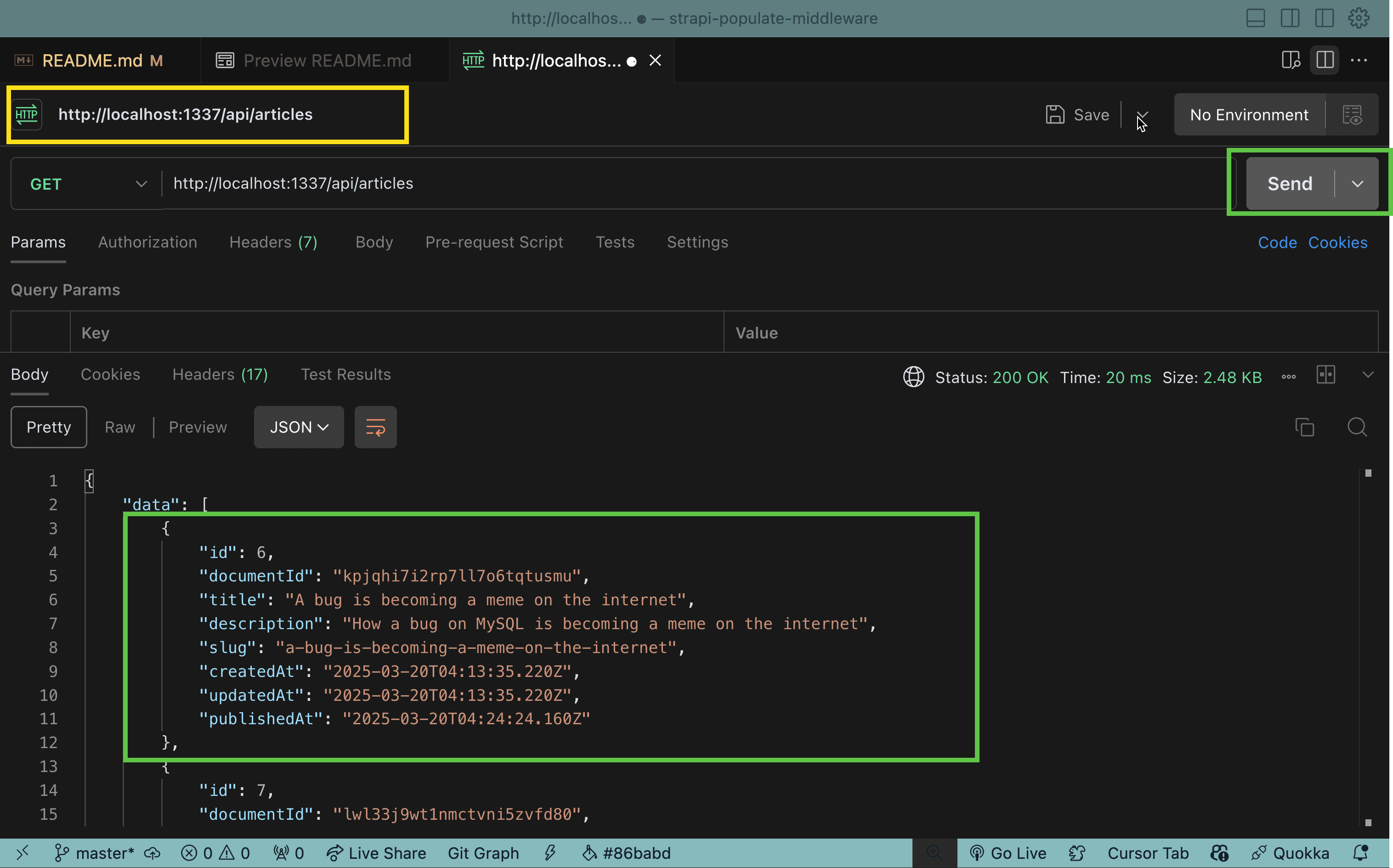The width and height of the screenshot is (1393, 868).
Task: Click the split editor icon
Action: point(1325,60)
